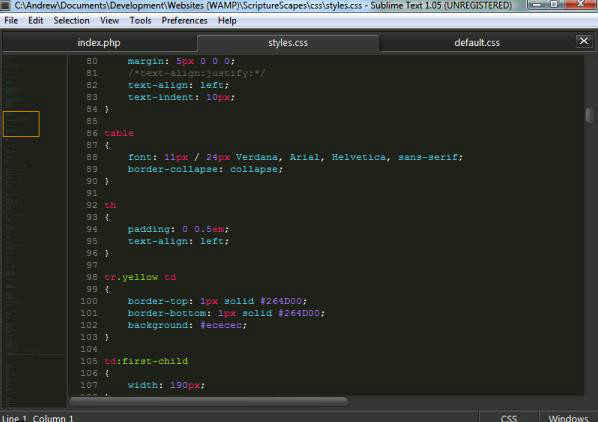Click the vertical scrollbar thumb

pyautogui.click(x=589, y=115)
